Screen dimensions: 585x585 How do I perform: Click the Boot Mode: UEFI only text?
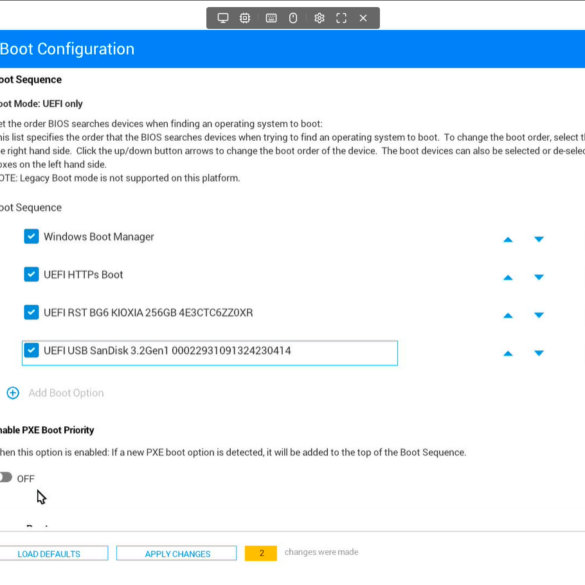41,103
